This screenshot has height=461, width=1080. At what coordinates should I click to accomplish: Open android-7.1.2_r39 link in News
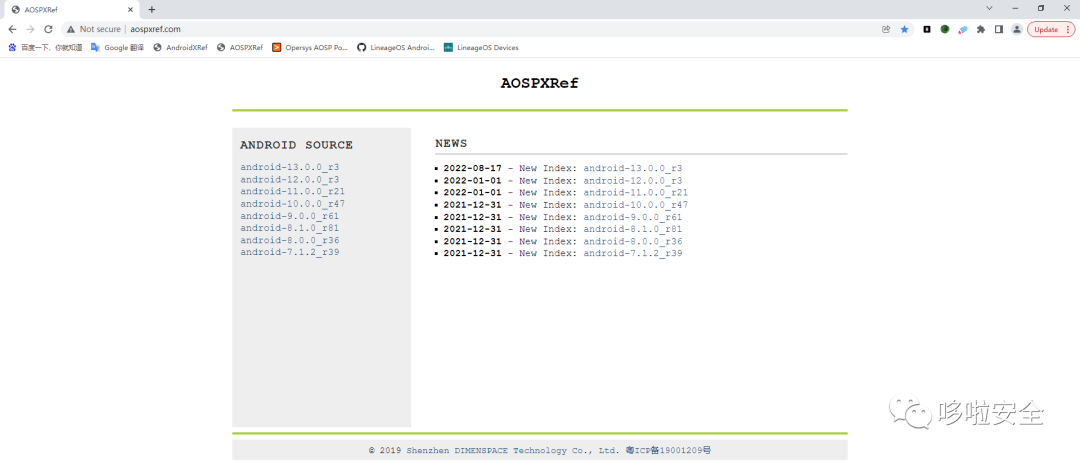pos(633,254)
